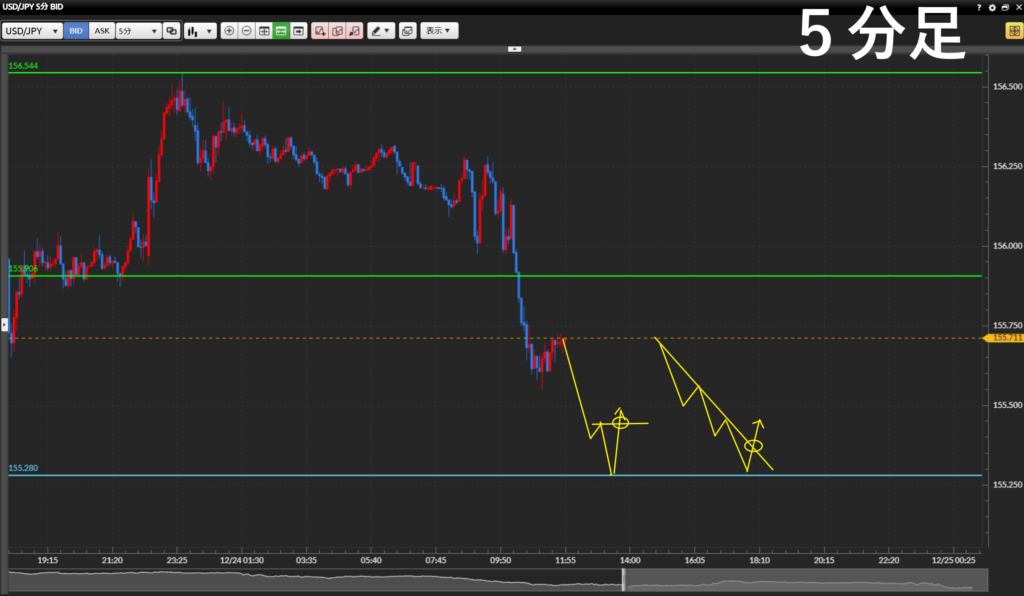Open chart settings via gear icon

coord(992,7)
